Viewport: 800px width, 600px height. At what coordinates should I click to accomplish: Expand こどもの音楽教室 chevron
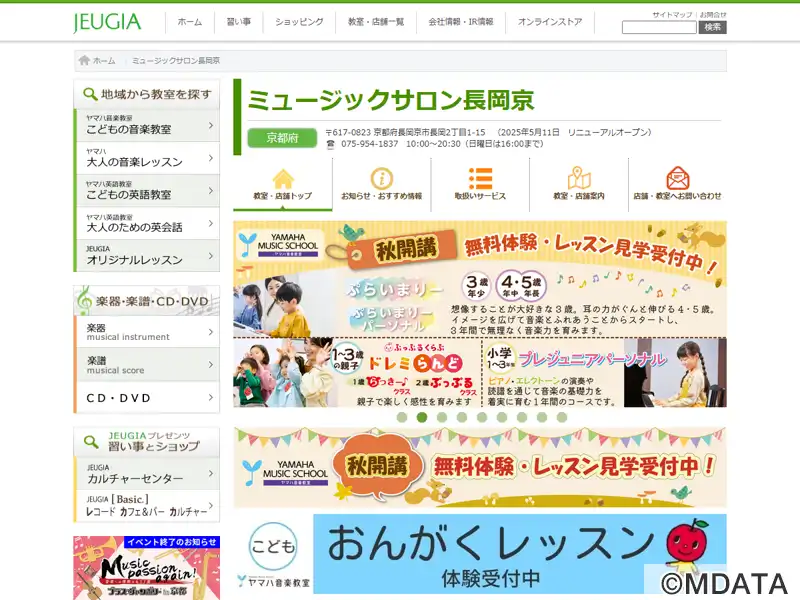pyautogui.click(x=211, y=125)
